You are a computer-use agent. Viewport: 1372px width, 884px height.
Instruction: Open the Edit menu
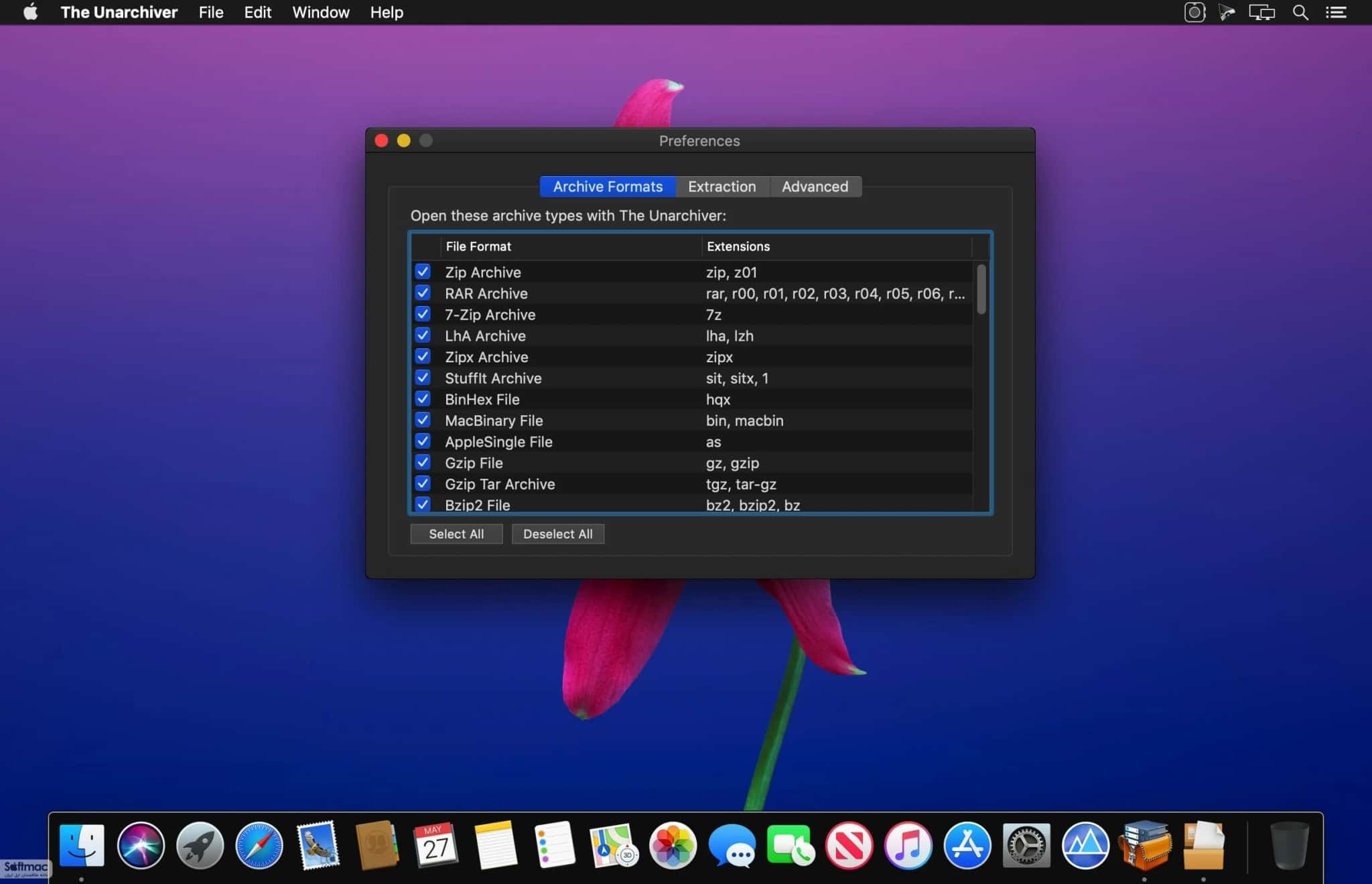point(258,12)
